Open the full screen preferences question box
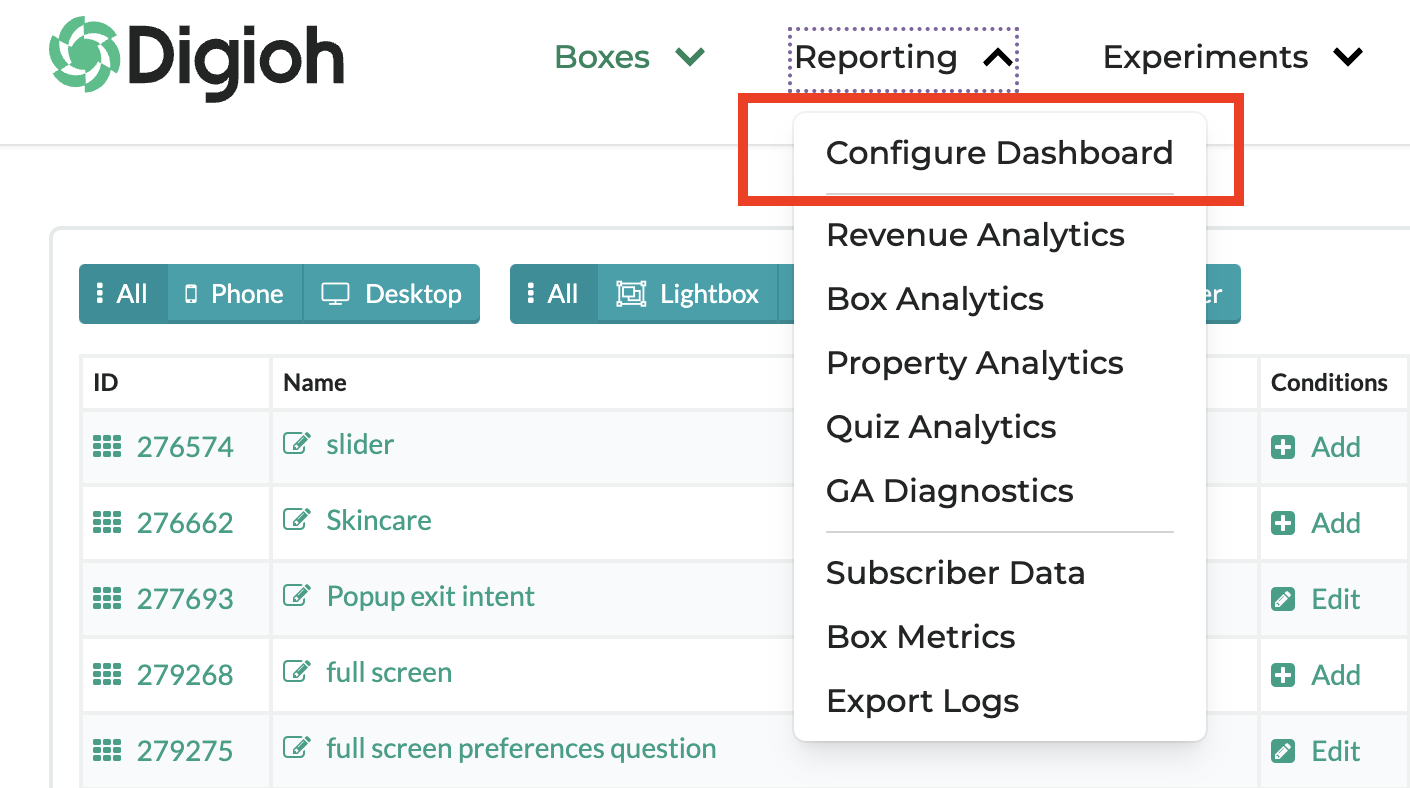This screenshot has height=788, width=1410. (521, 749)
